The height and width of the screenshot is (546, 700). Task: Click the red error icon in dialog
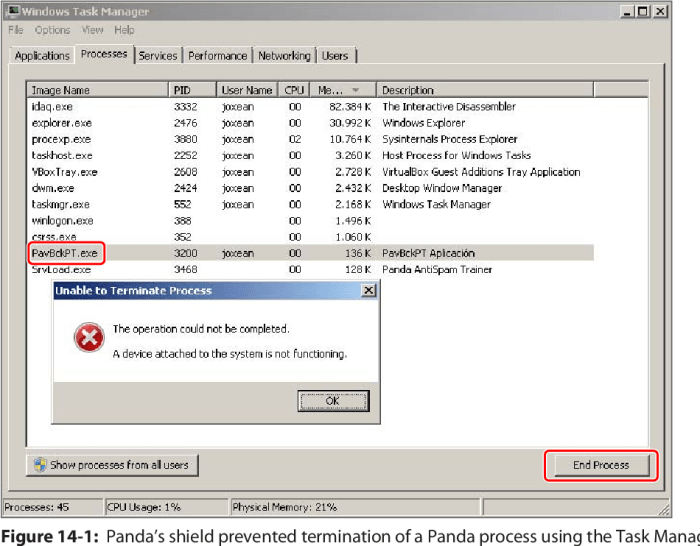pyautogui.click(x=89, y=337)
